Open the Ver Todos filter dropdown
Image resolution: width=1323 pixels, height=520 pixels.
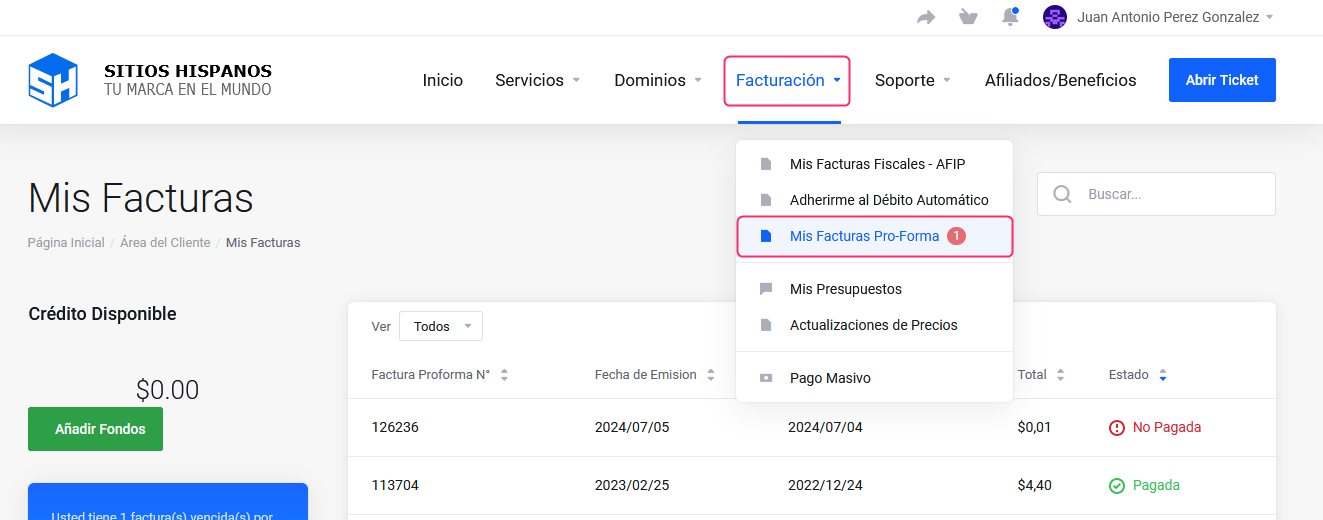coord(440,326)
